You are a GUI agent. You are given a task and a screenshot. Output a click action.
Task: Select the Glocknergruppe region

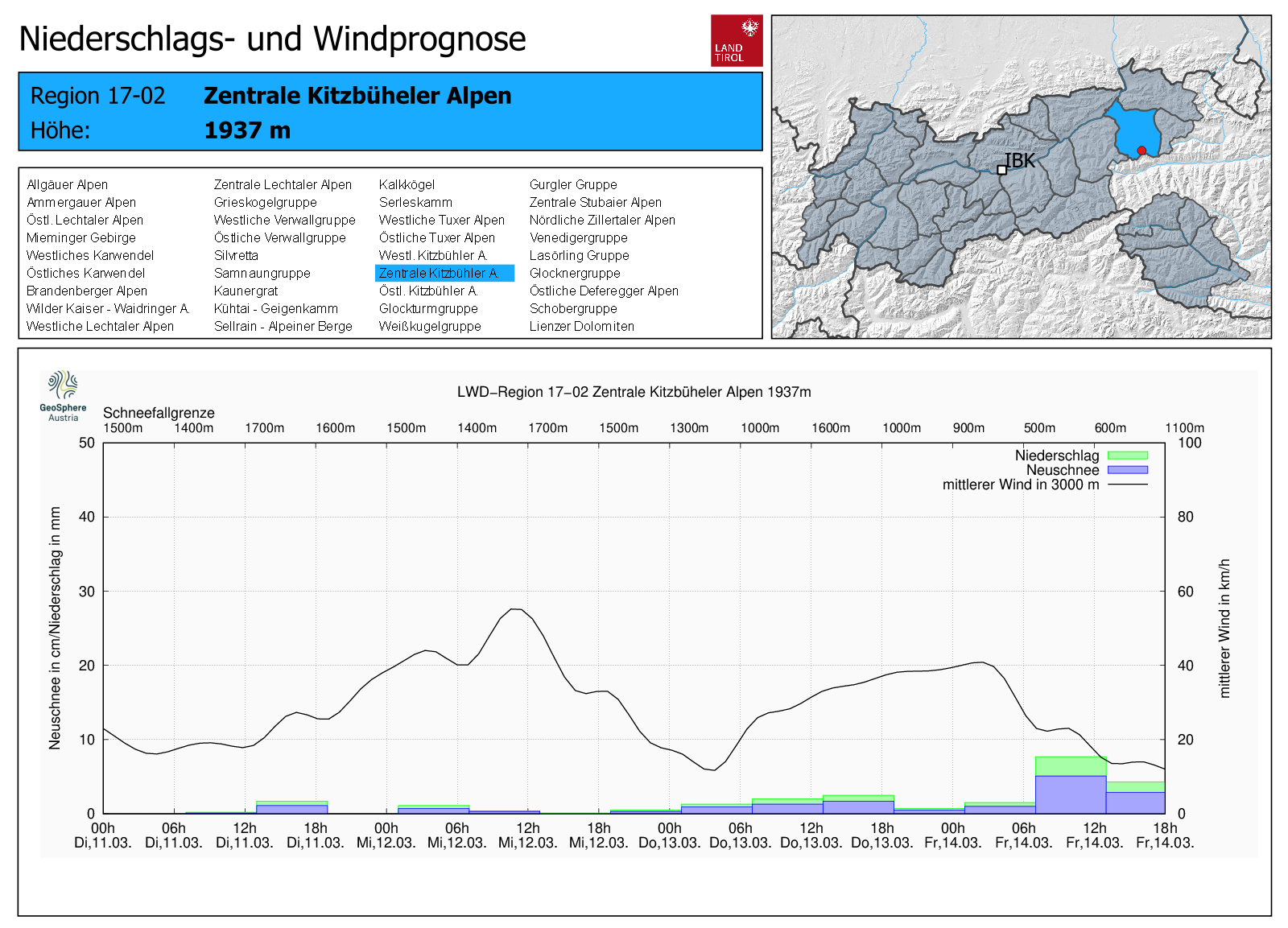click(575, 273)
